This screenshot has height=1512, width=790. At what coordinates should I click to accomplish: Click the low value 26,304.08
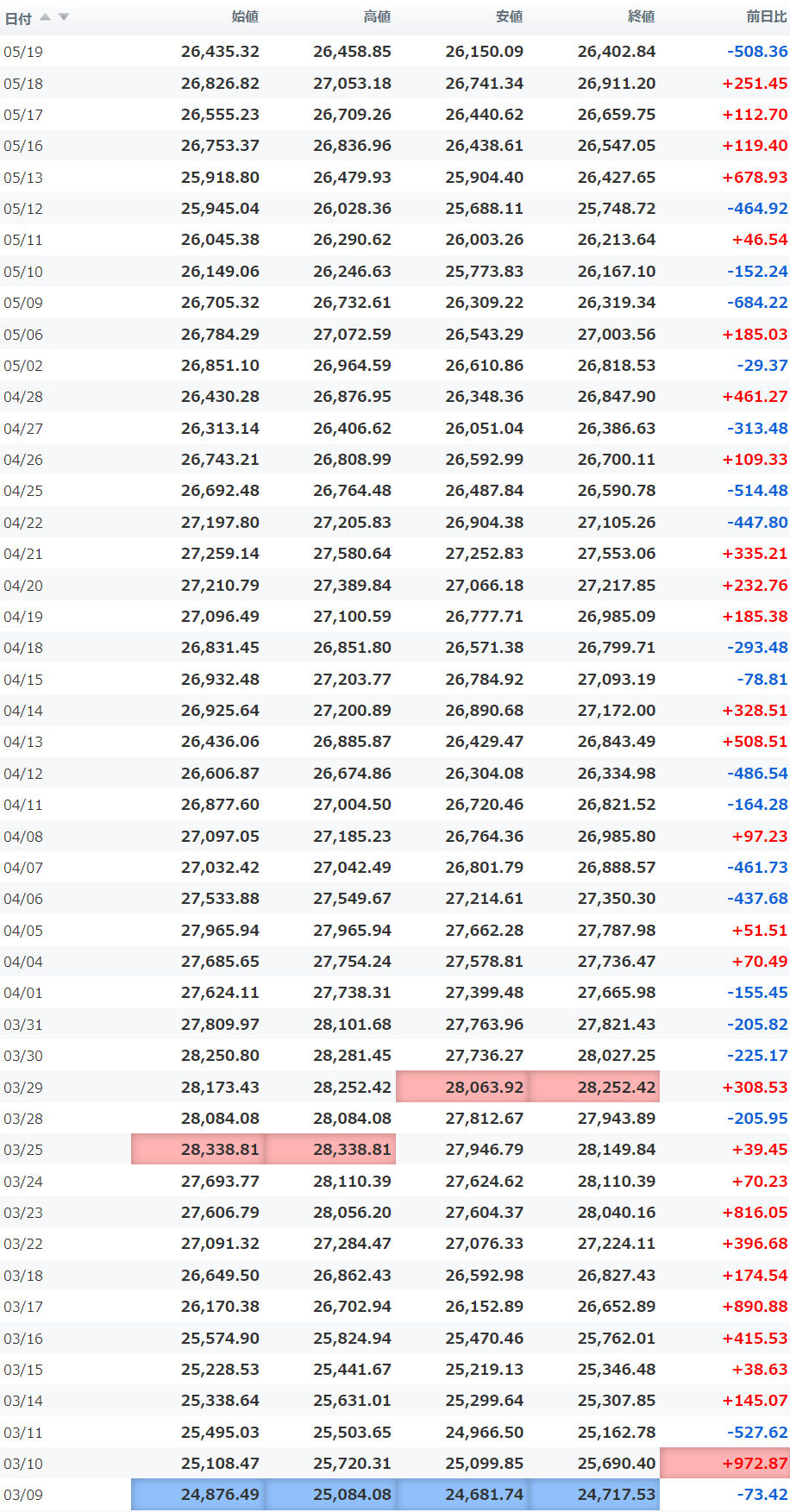click(x=484, y=774)
